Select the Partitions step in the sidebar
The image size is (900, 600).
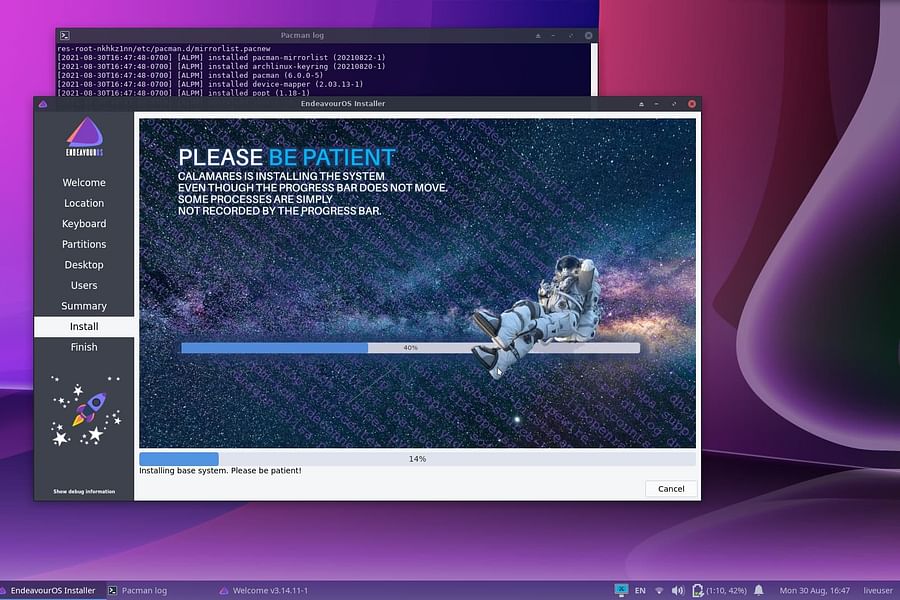(x=83, y=244)
